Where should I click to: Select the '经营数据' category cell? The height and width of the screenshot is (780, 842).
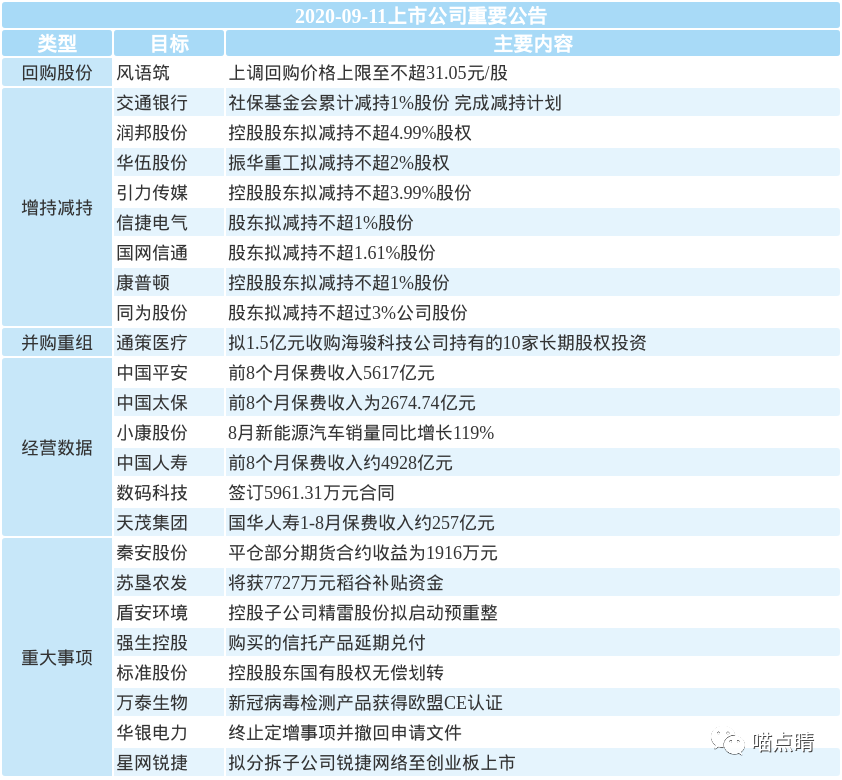coord(57,447)
